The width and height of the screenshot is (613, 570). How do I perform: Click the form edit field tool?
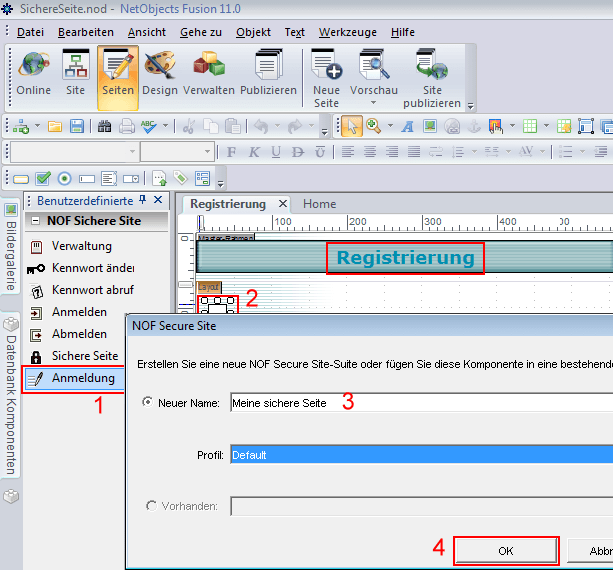87,179
